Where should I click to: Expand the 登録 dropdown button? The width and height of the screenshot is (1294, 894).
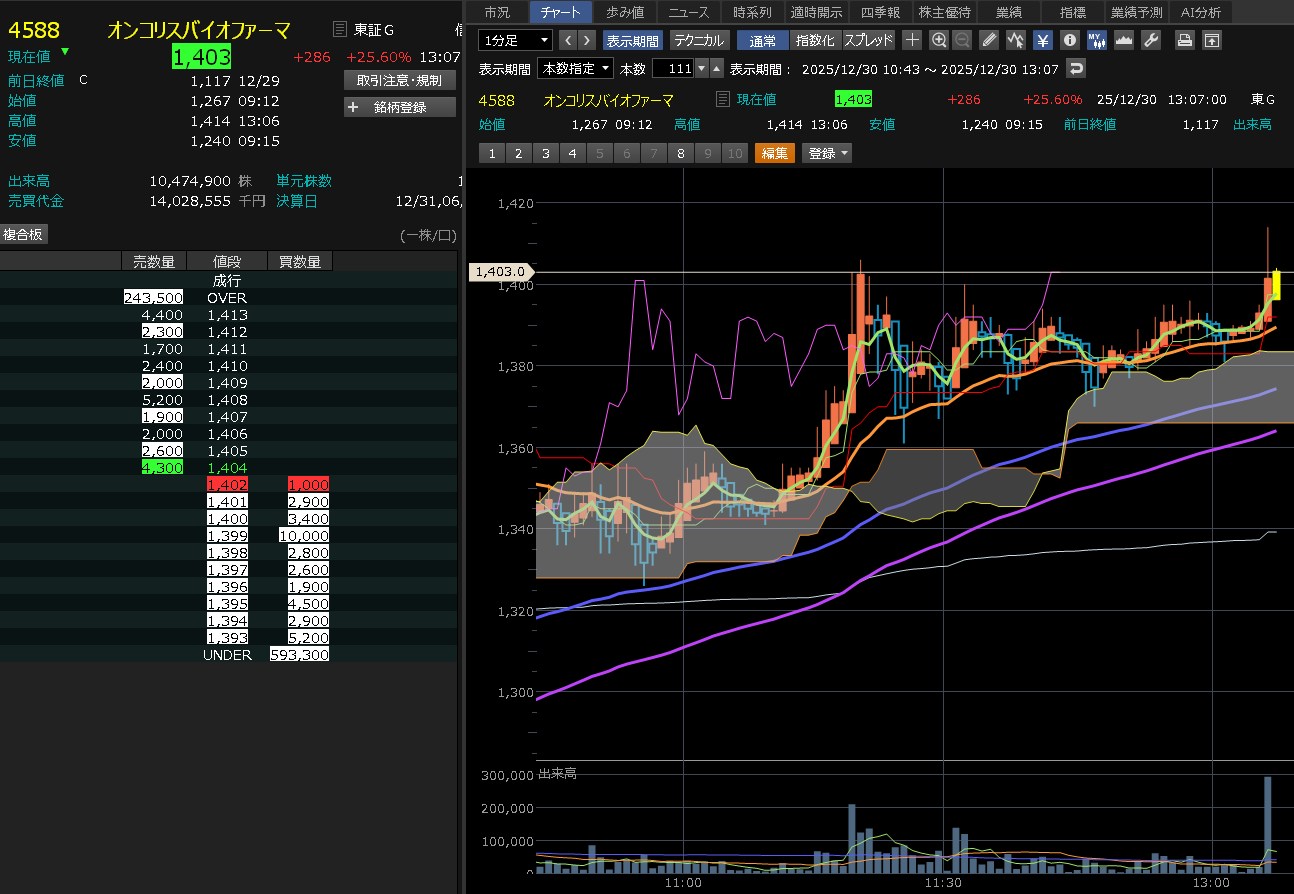point(828,153)
